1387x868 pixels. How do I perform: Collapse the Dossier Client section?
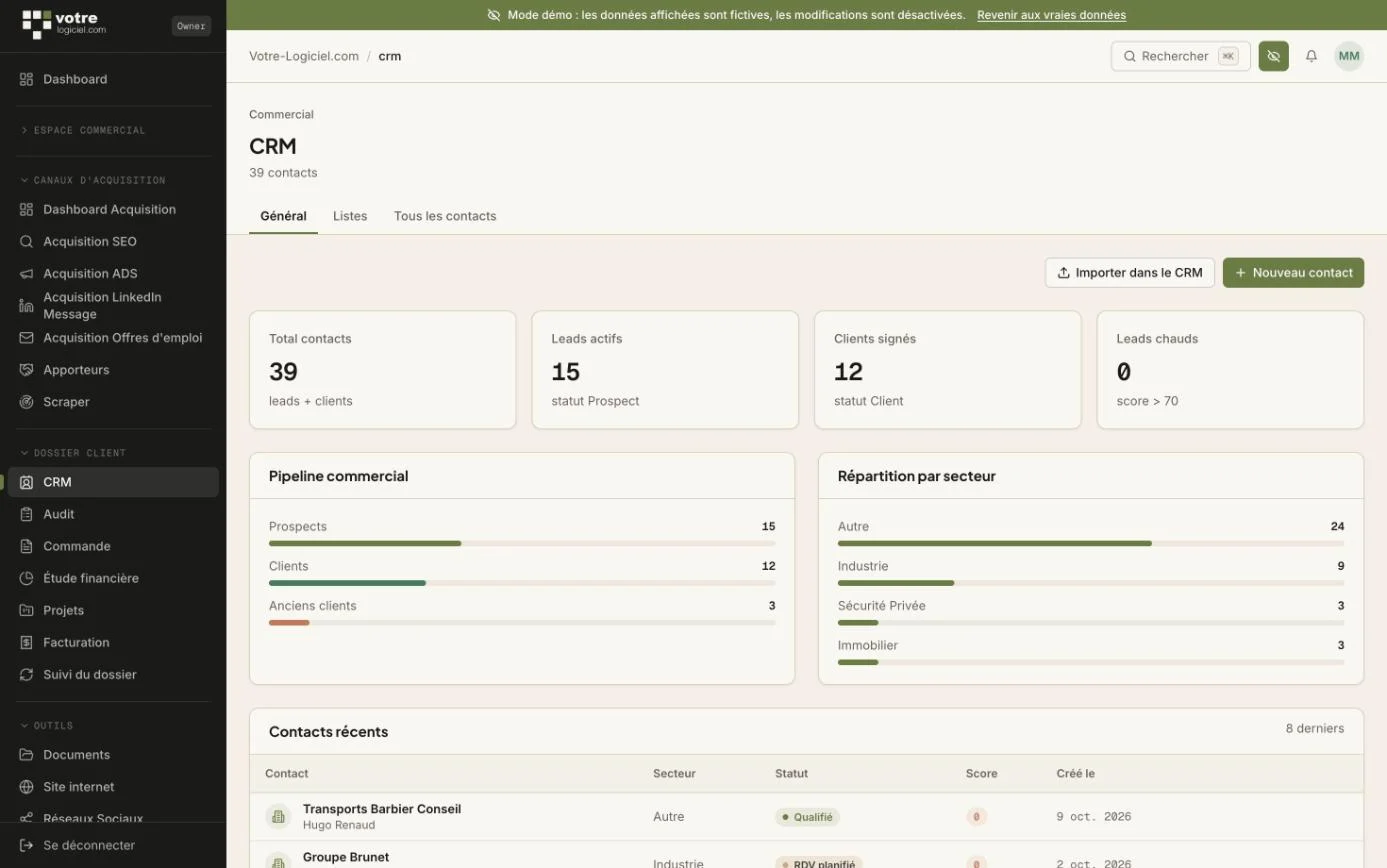click(74, 453)
